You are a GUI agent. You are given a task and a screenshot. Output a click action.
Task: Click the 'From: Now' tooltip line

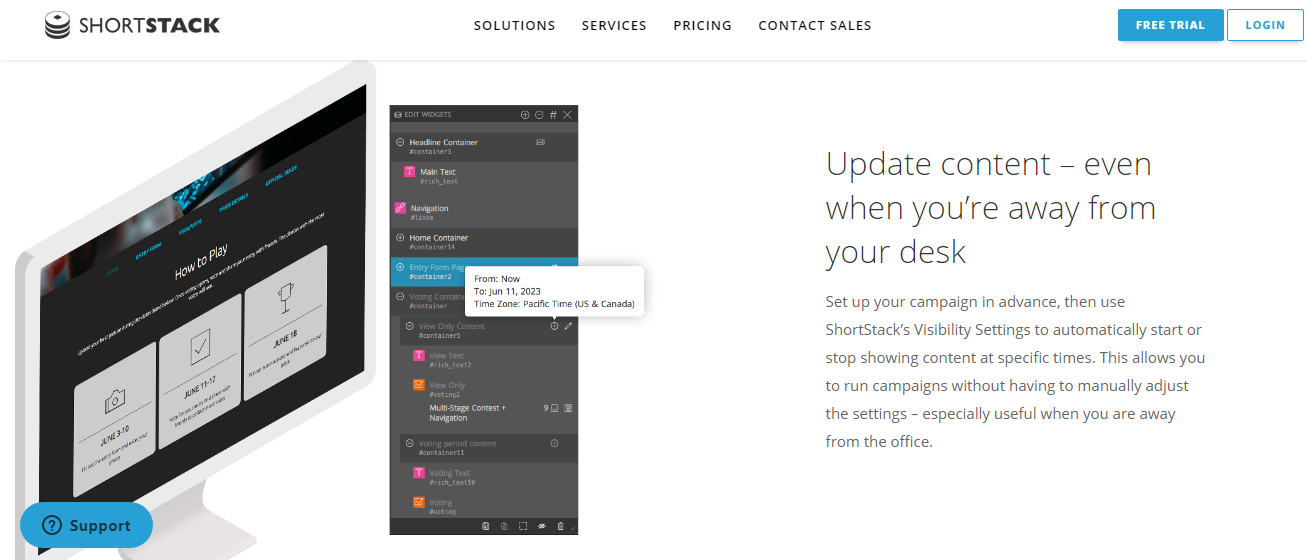pyautogui.click(x=497, y=279)
